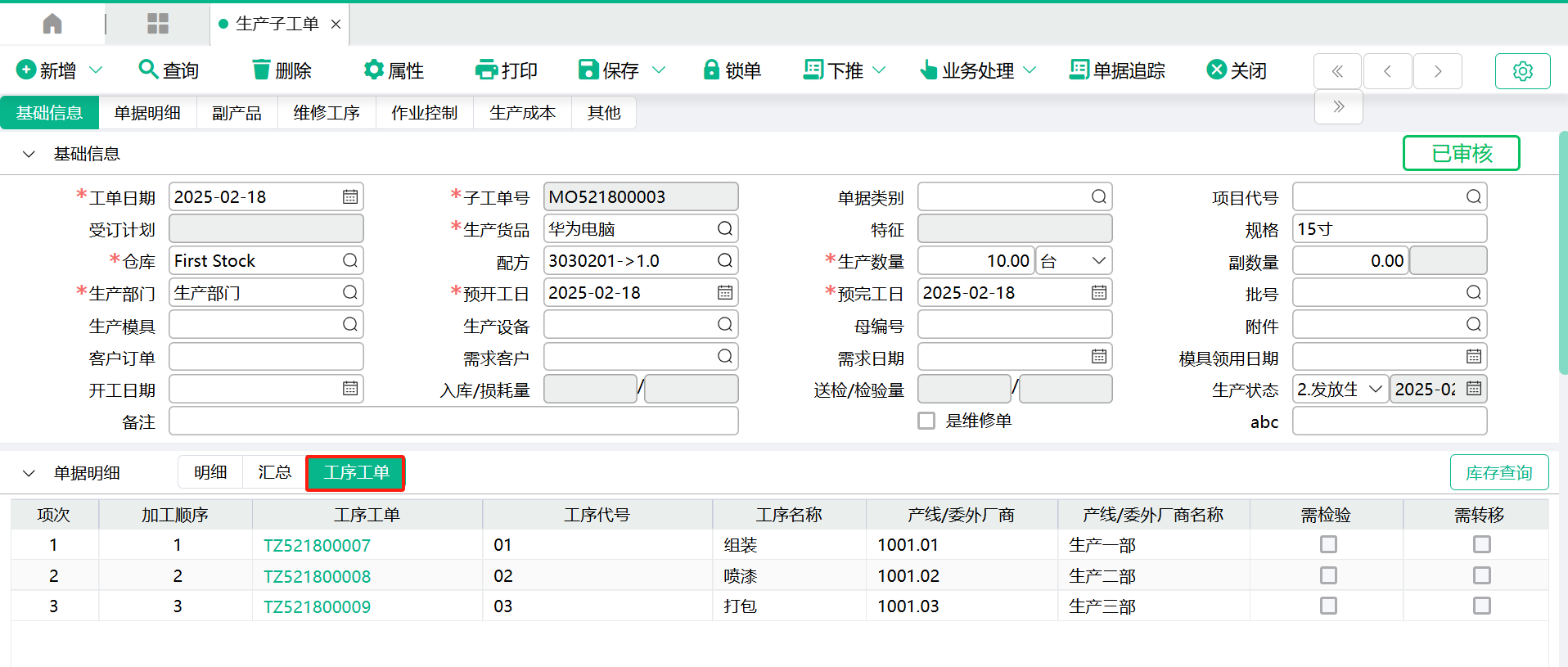Click the 查询 search button
1568x667 pixels.
169,70
